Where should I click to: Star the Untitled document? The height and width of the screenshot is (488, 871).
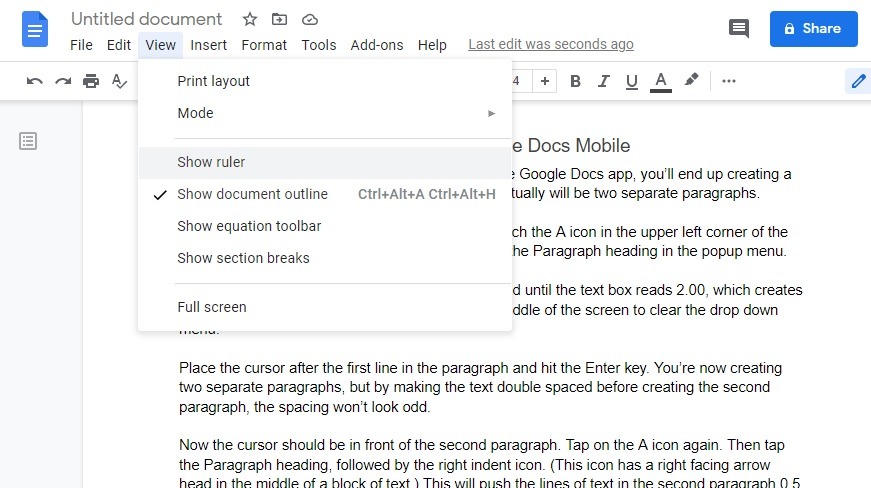250,20
